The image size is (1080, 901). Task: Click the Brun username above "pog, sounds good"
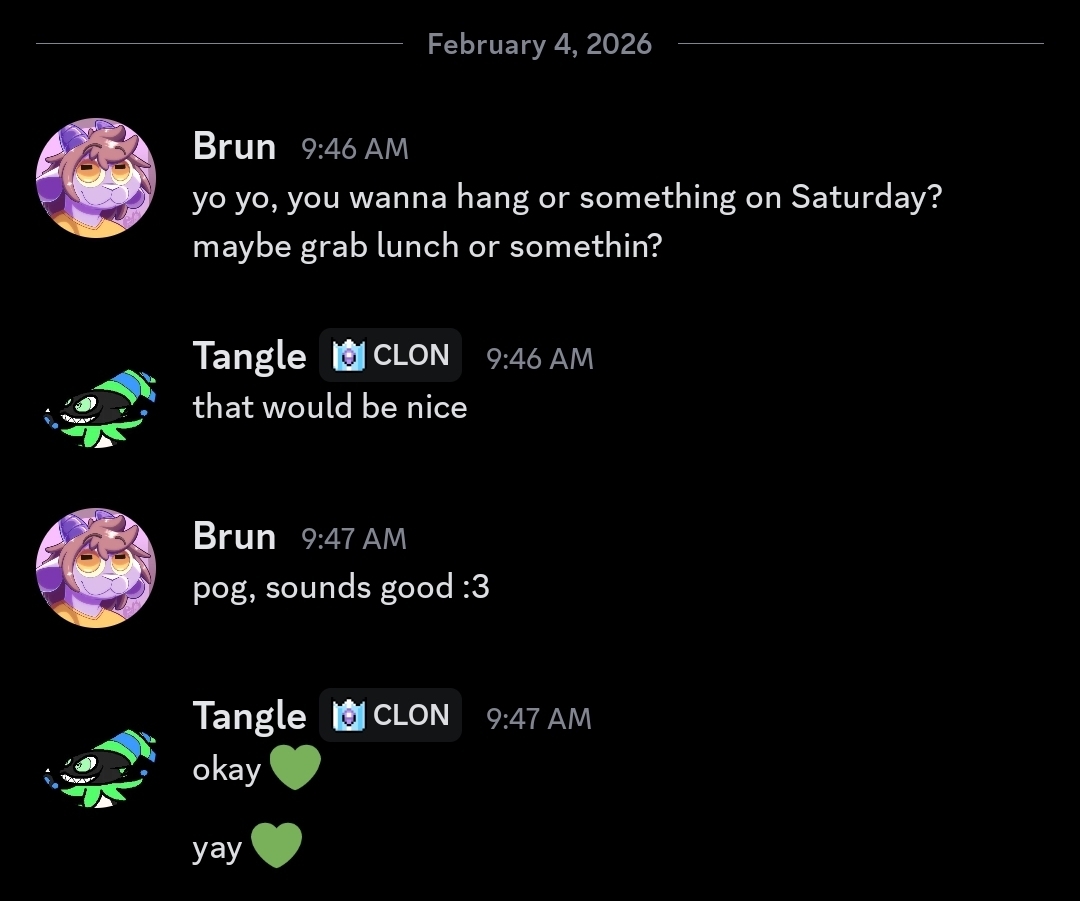[234, 537]
